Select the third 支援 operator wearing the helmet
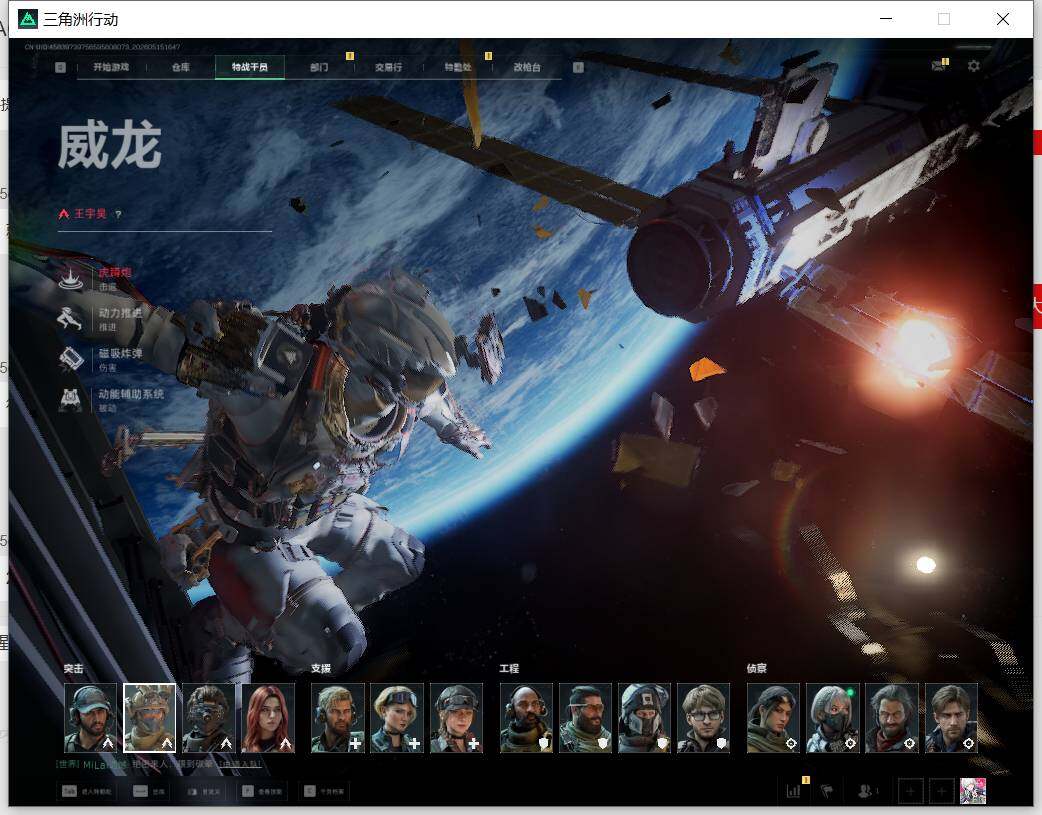Screen dimensions: 1042x815 [457, 718]
